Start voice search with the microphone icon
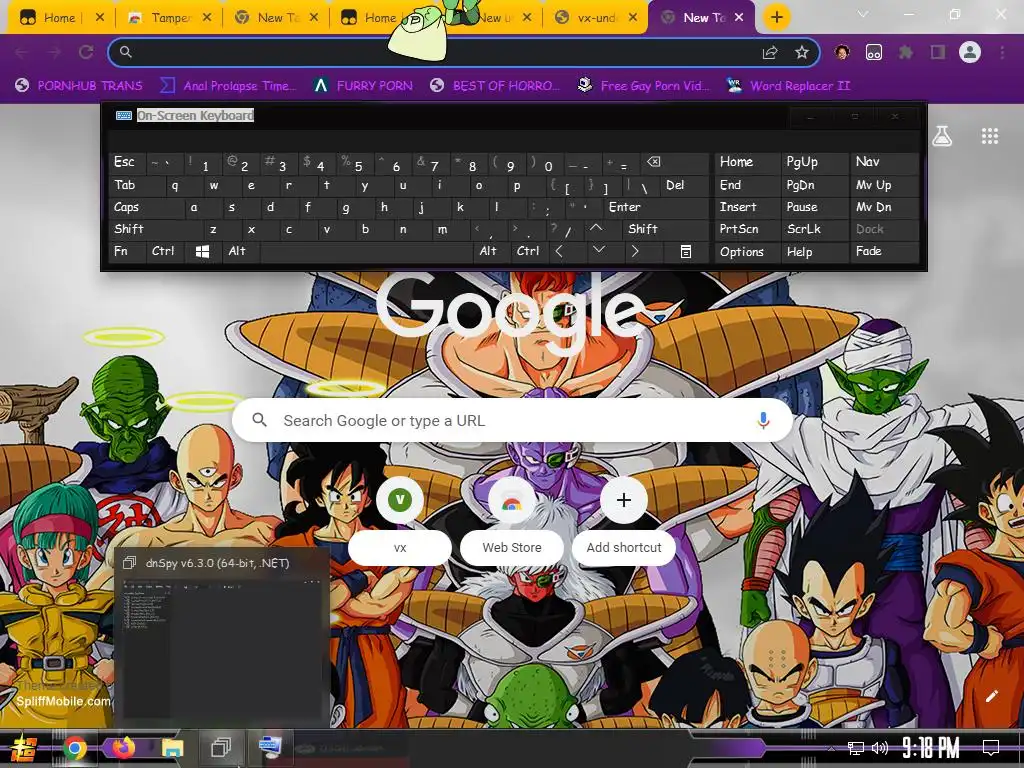This screenshot has height=768, width=1024. (763, 421)
